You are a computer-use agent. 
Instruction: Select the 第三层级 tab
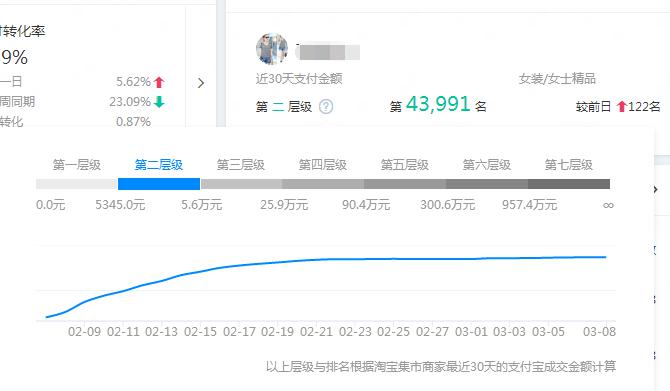click(x=241, y=165)
